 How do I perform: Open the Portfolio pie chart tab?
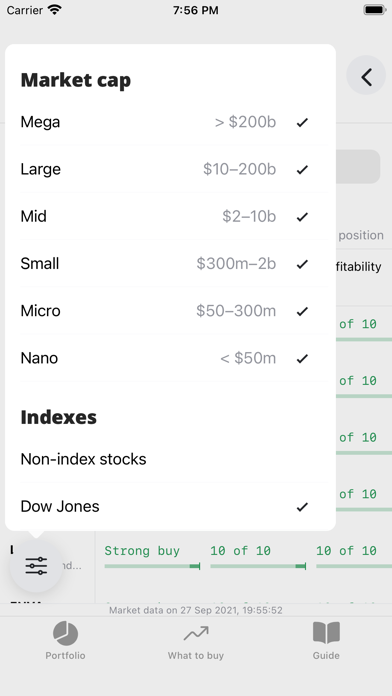pos(65,633)
